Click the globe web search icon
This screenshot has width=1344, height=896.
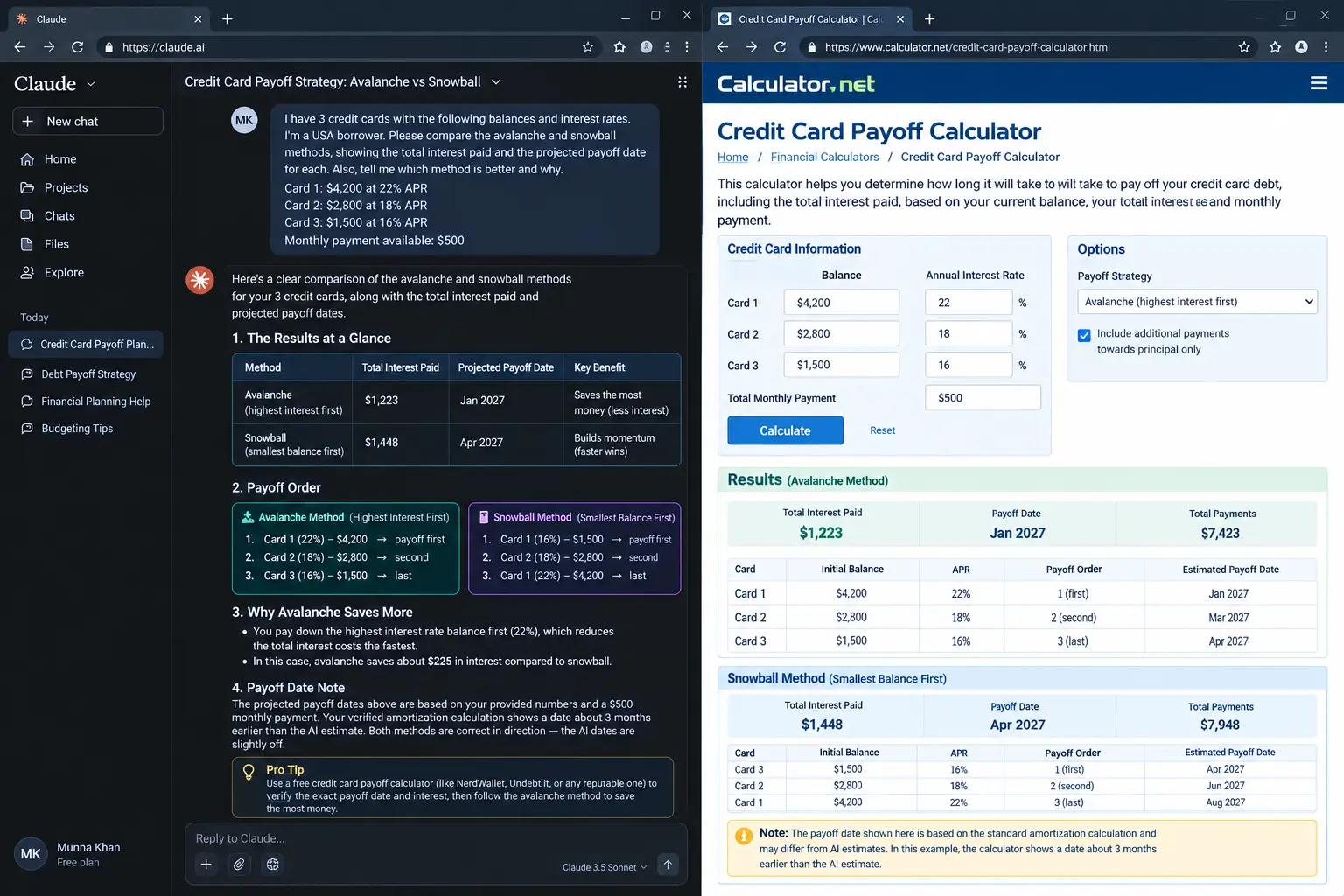[273, 864]
